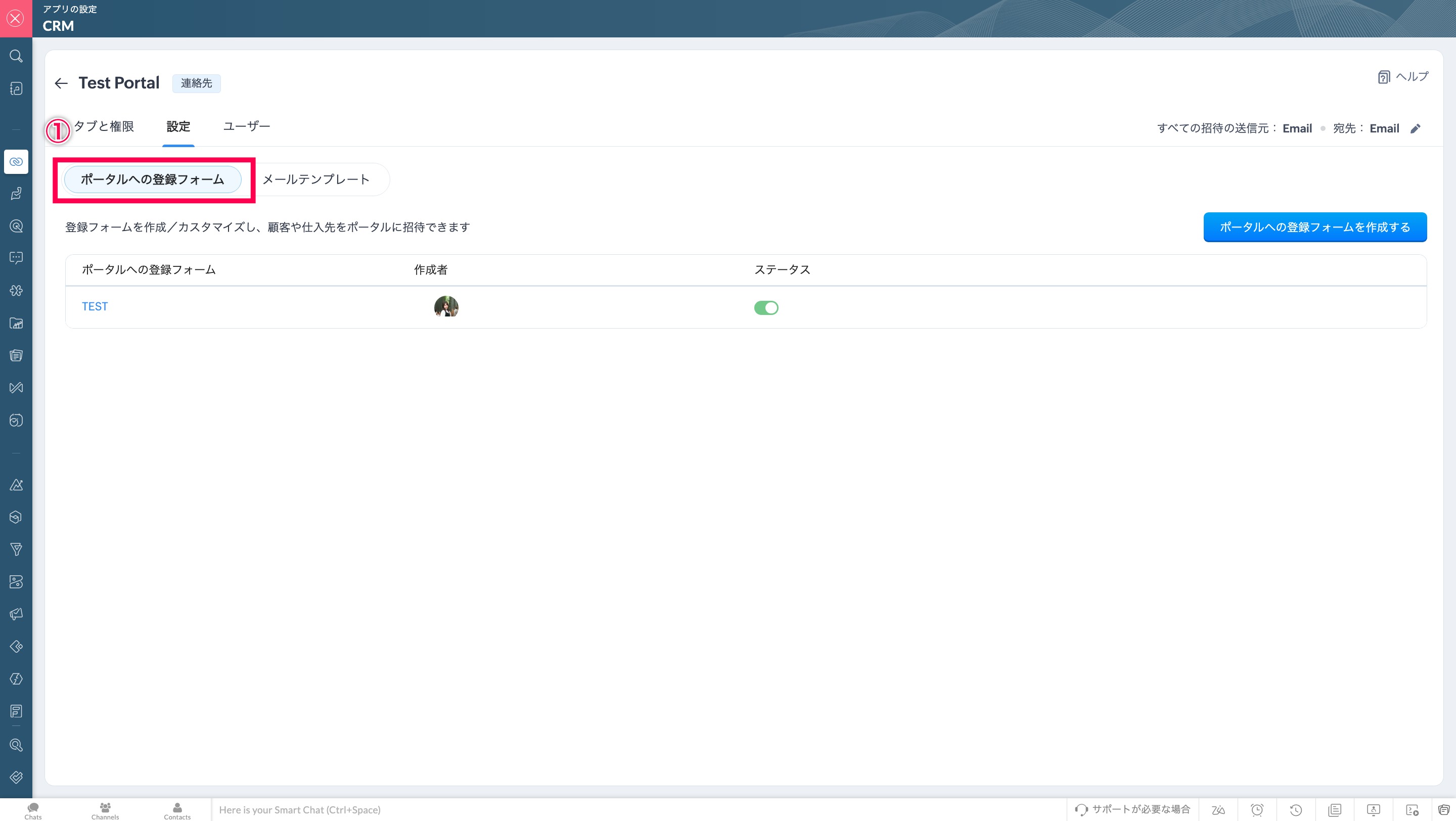
Task: Select the 設定 tab
Action: (178, 126)
